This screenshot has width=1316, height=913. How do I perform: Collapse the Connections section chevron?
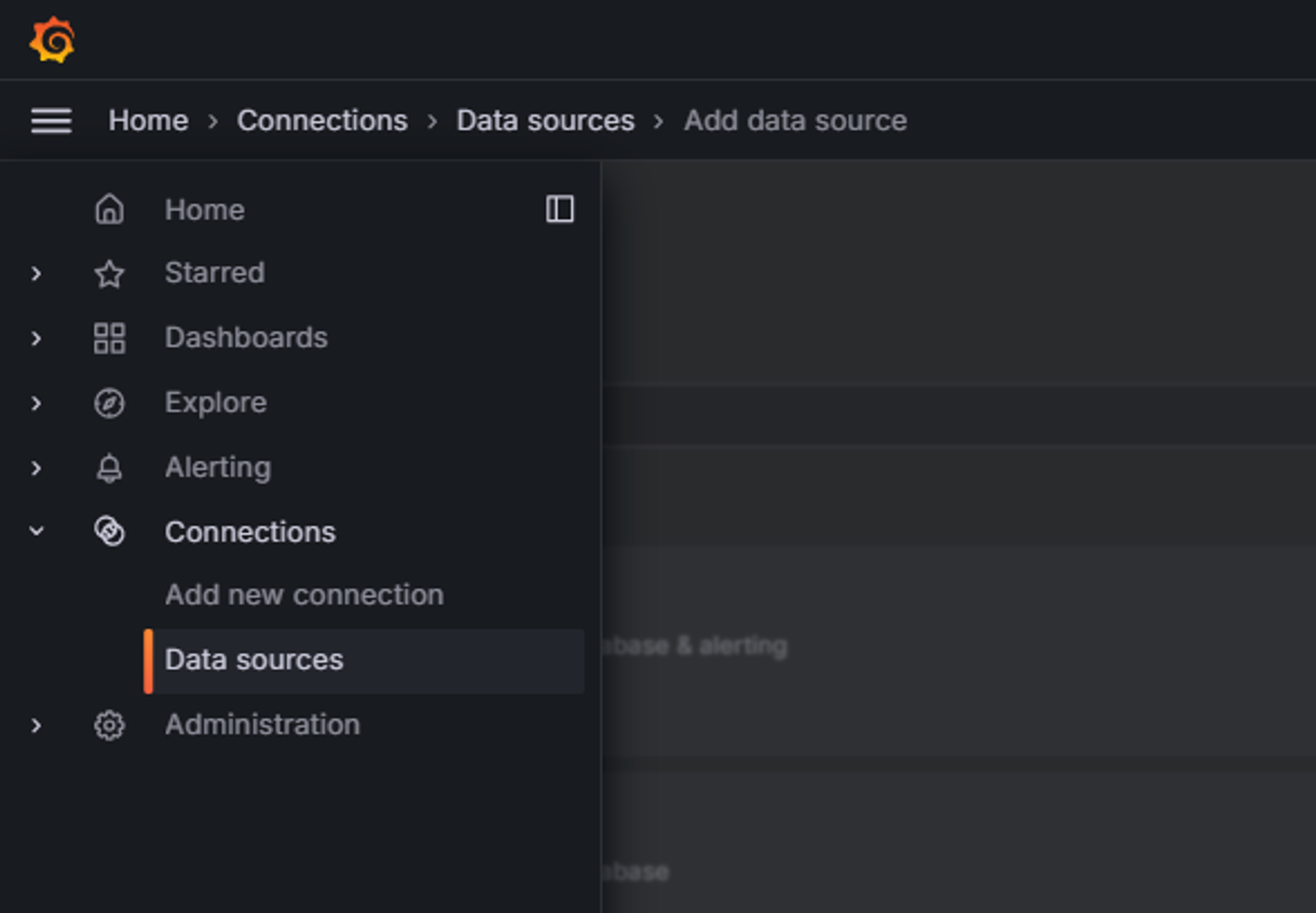tap(36, 530)
